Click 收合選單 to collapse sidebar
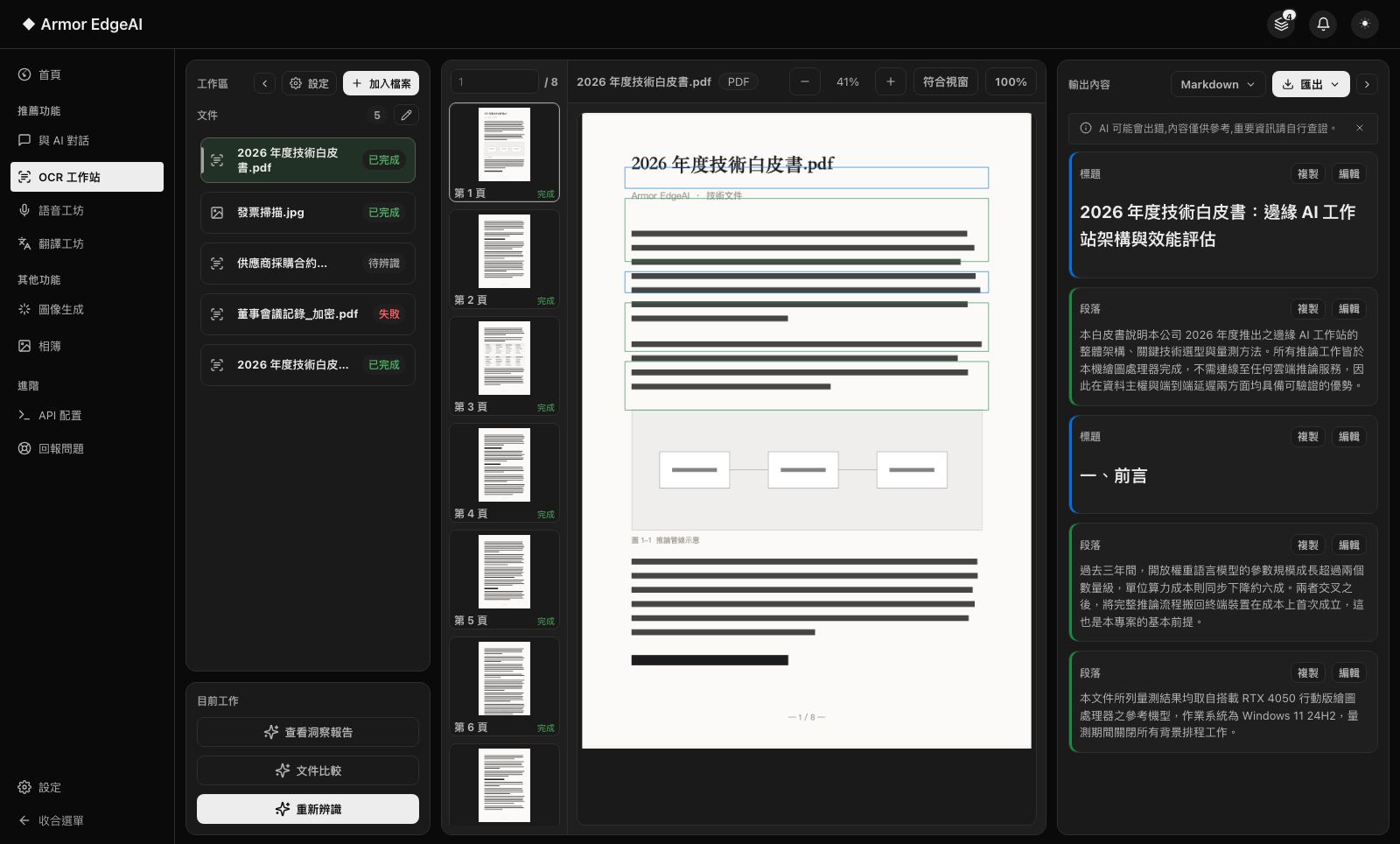 (87, 820)
